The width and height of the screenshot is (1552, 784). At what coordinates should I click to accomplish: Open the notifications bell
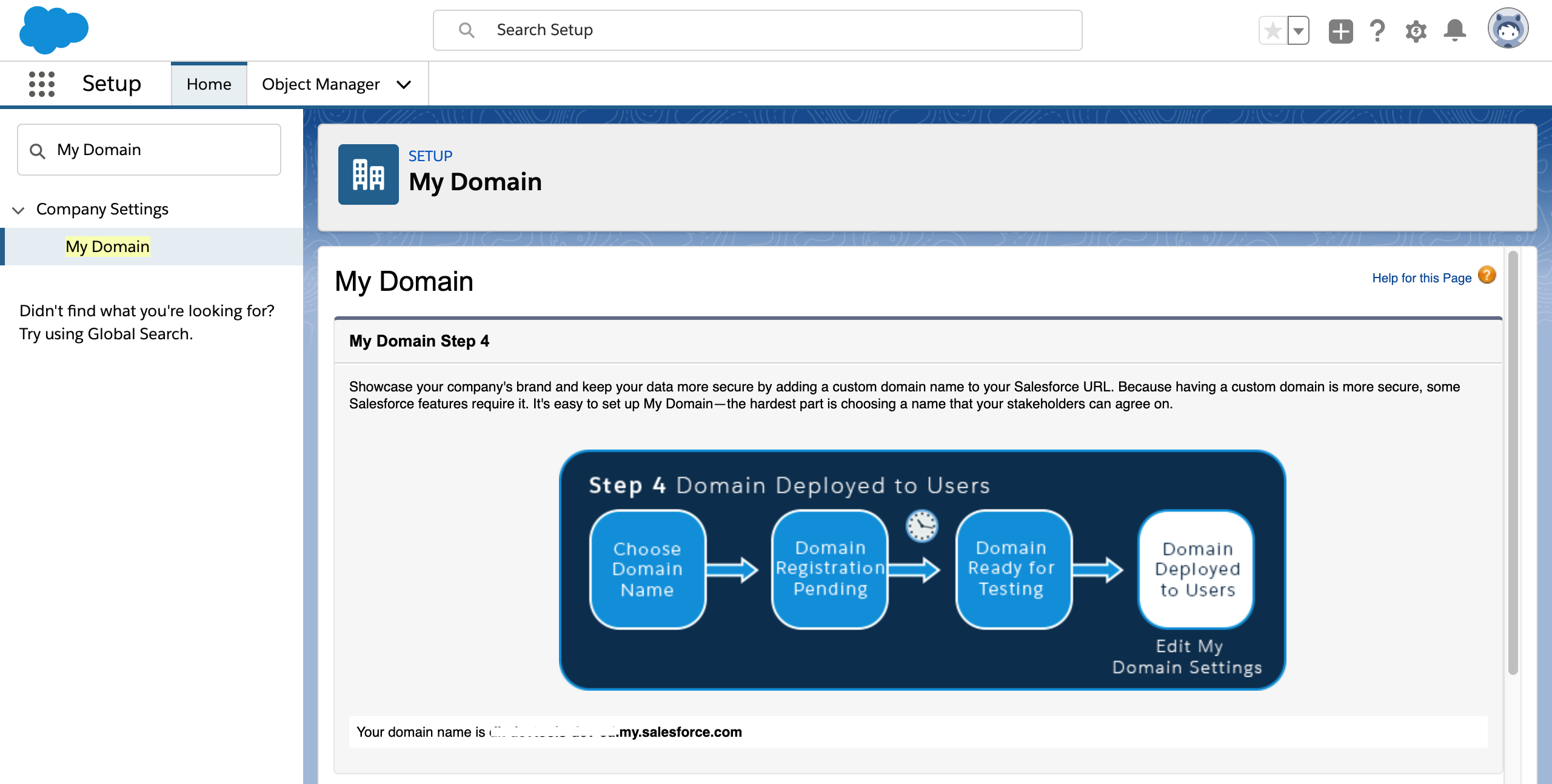coord(1454,30)
